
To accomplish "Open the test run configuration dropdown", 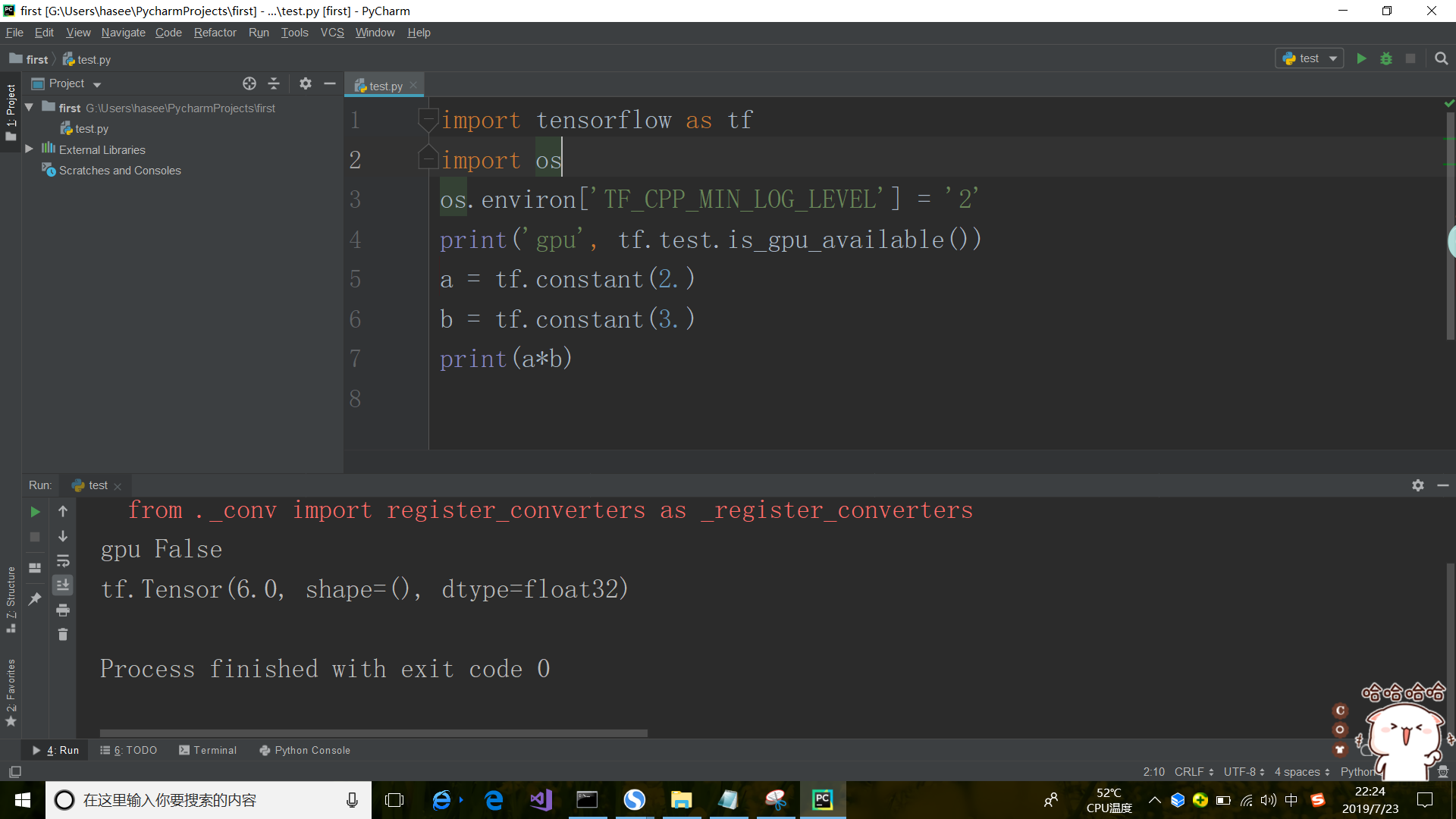I will 1309,58.
